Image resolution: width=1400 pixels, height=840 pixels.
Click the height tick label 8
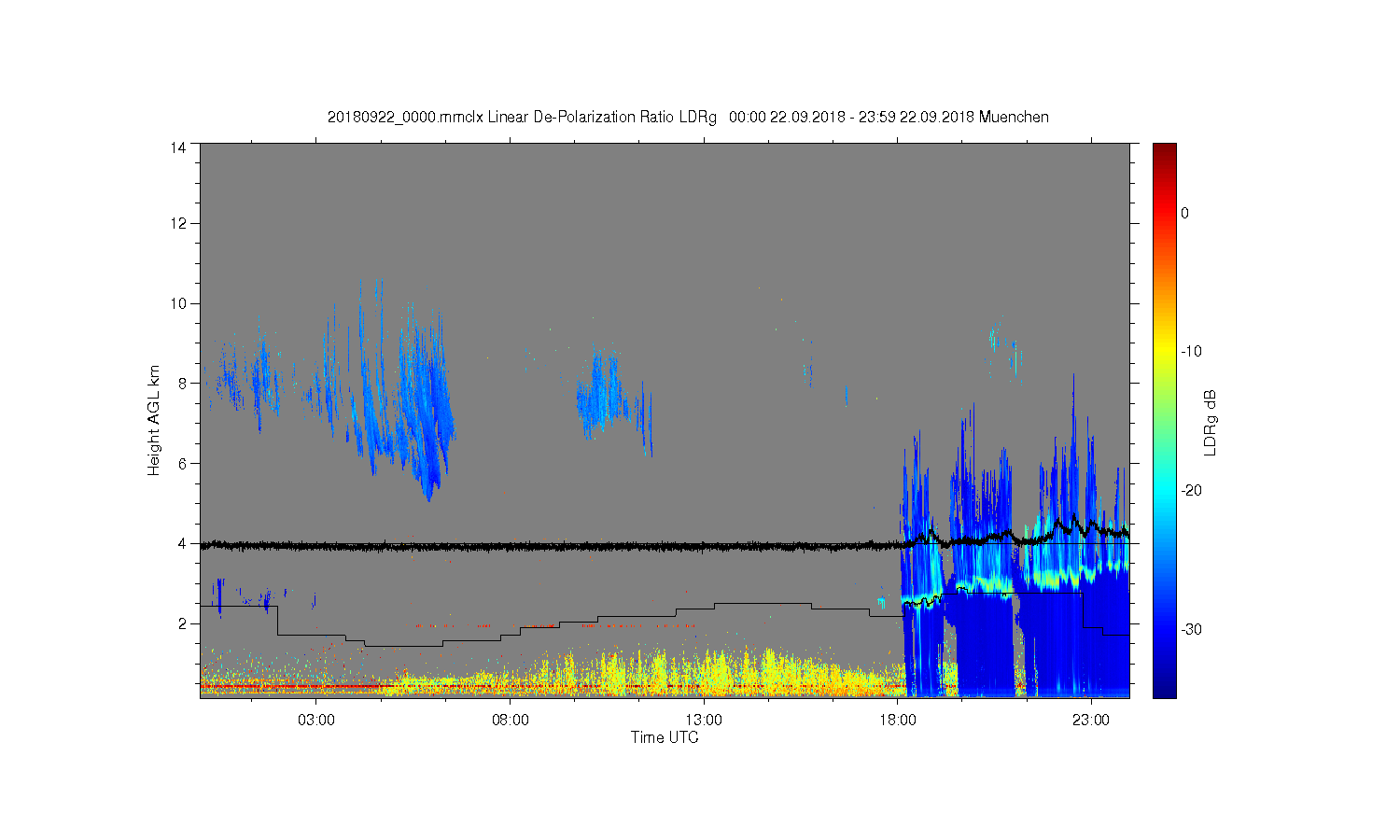[183, 383]
